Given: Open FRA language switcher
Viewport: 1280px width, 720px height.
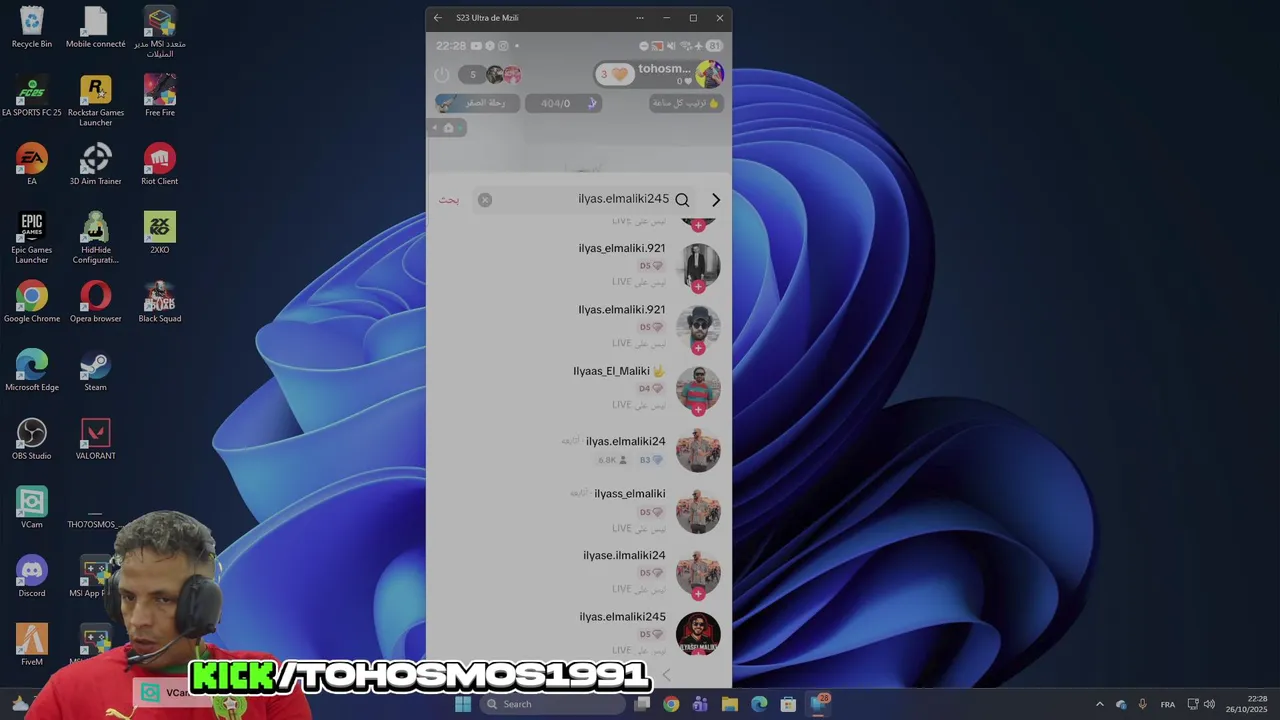Looking at the screenshot, I should tap(1167, 704).
